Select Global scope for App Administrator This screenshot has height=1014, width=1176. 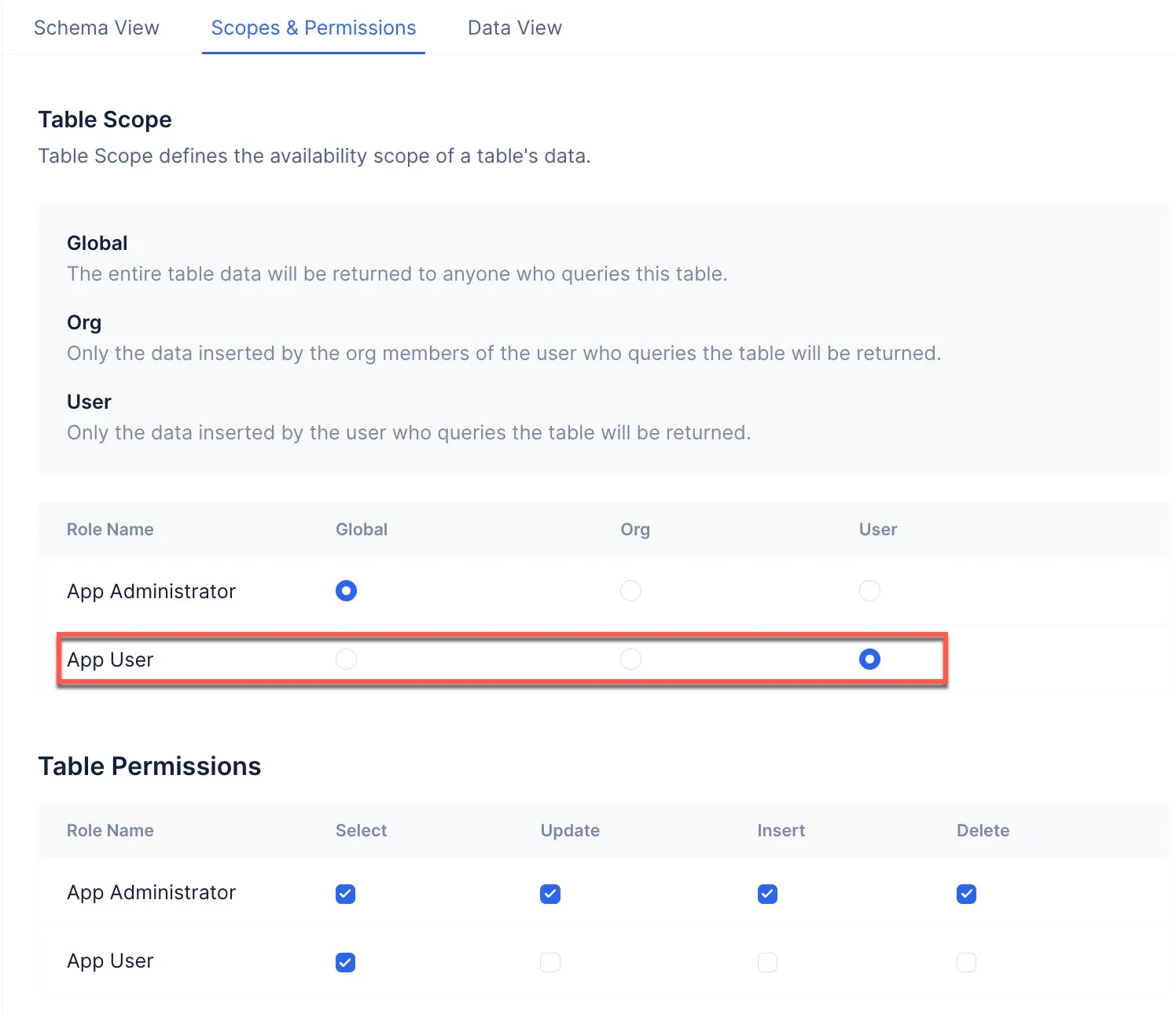pyautogui.click(x=346, y=590)
